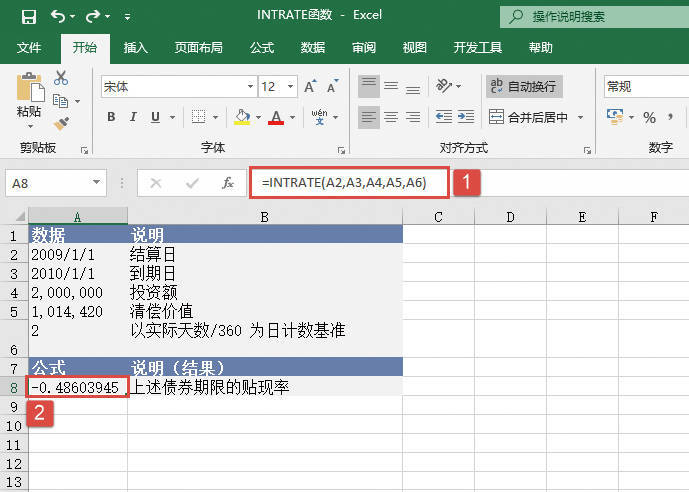
Task: Open the 文件 (File) menu
Action: [x=29, y=48]
